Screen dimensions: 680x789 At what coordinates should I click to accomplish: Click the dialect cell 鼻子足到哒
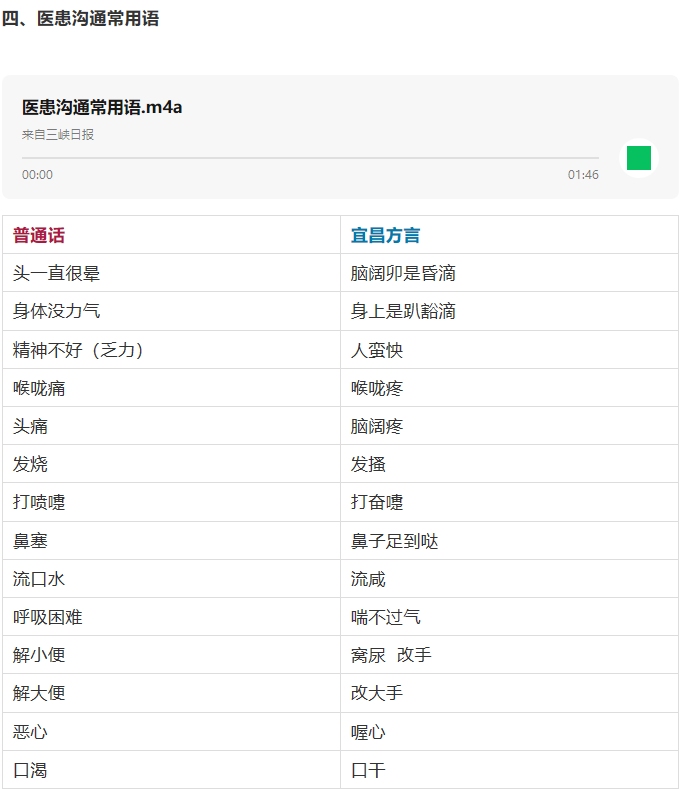(x=394, y=541)
